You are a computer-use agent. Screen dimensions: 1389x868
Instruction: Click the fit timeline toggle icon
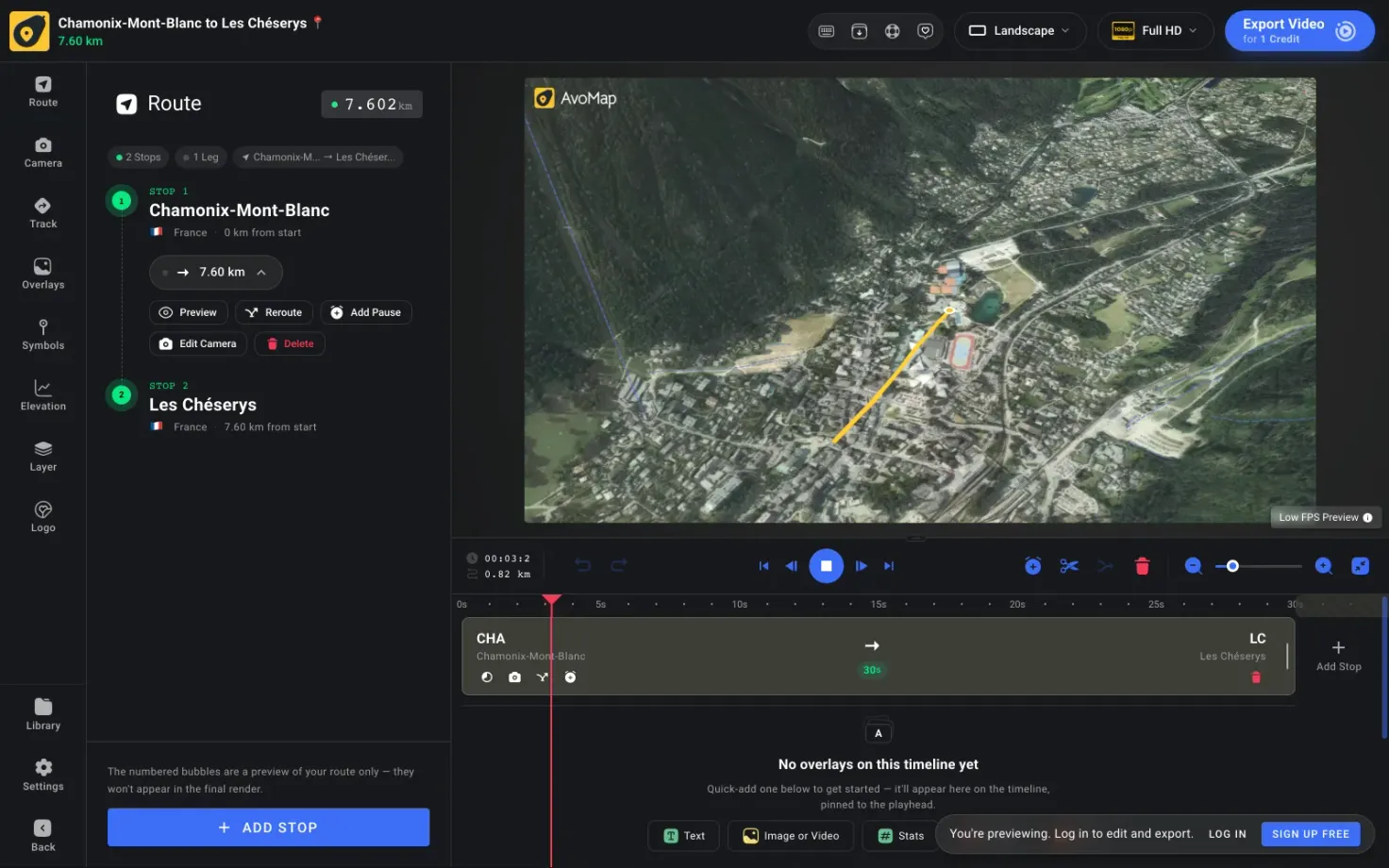(1360, 566)
